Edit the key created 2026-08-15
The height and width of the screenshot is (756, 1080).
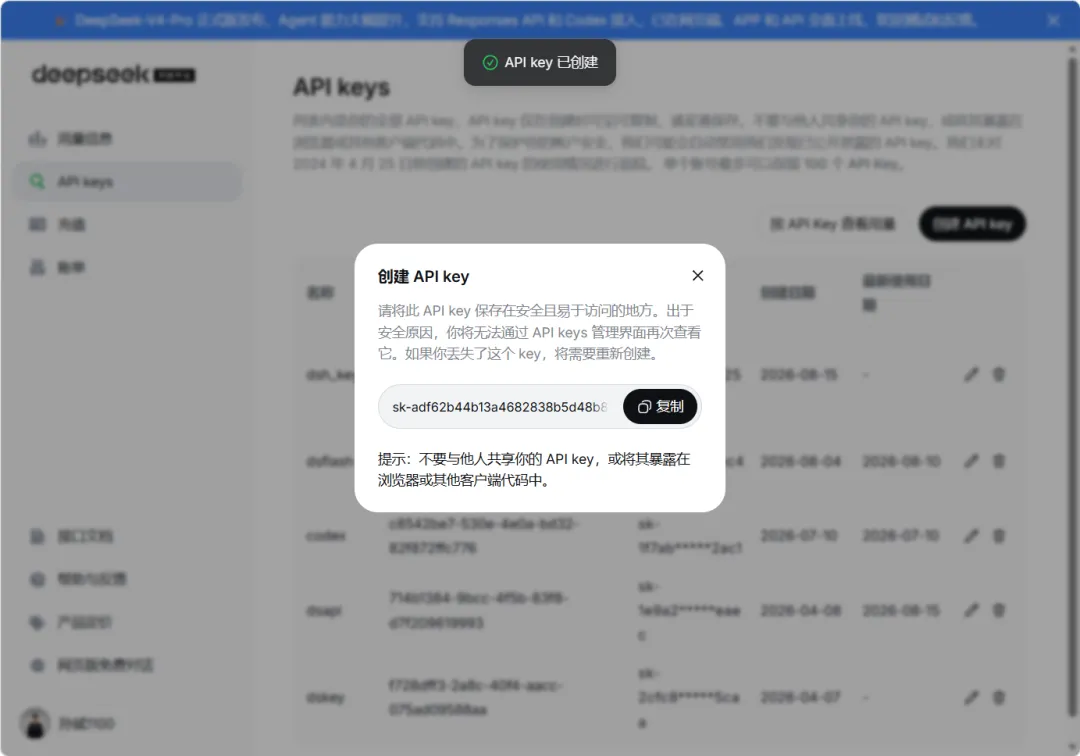(971, 375)
